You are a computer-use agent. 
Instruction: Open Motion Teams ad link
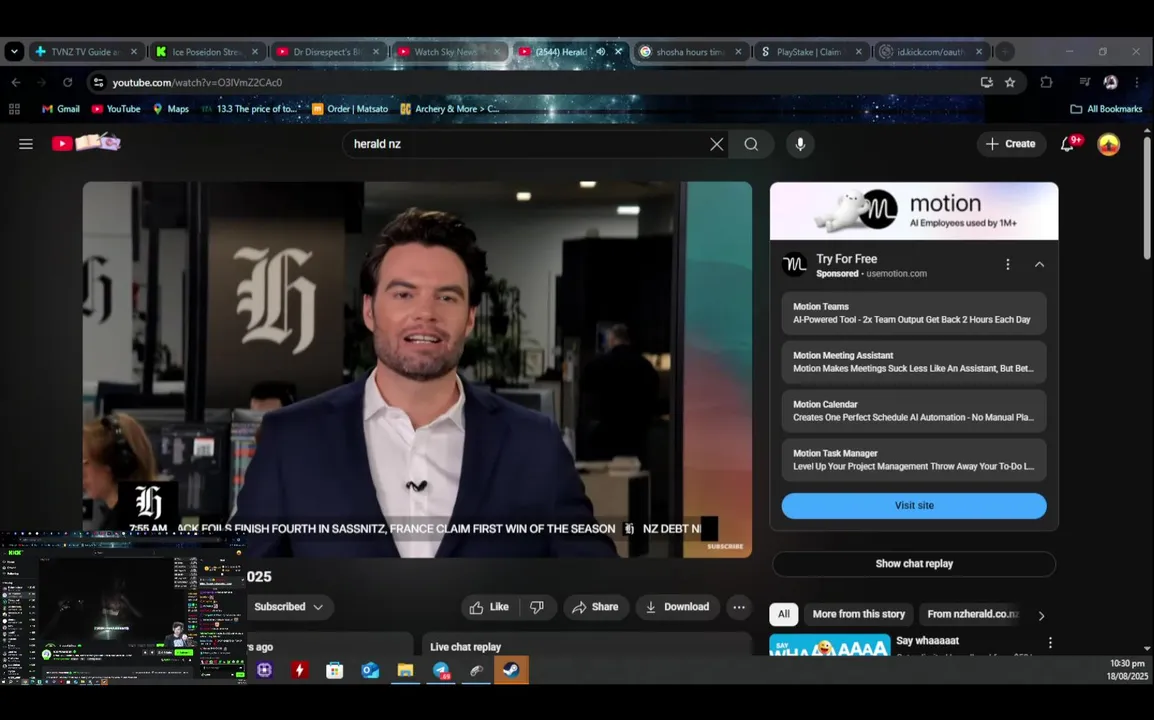click(914, 313)
